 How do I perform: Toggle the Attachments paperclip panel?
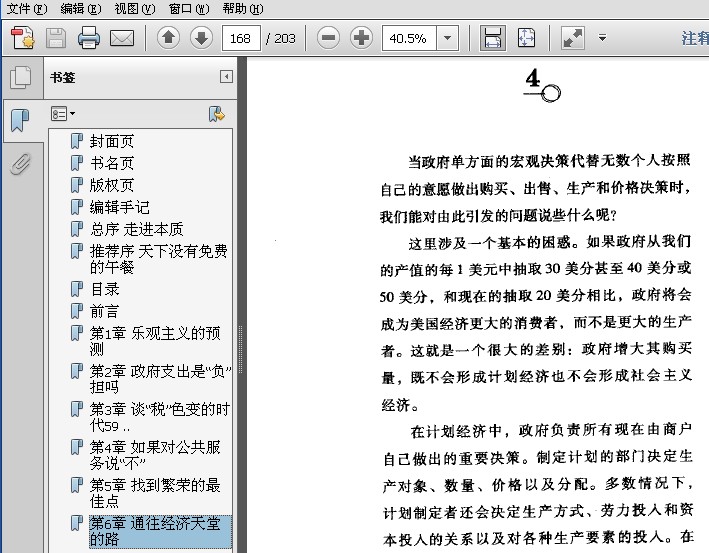19,163
